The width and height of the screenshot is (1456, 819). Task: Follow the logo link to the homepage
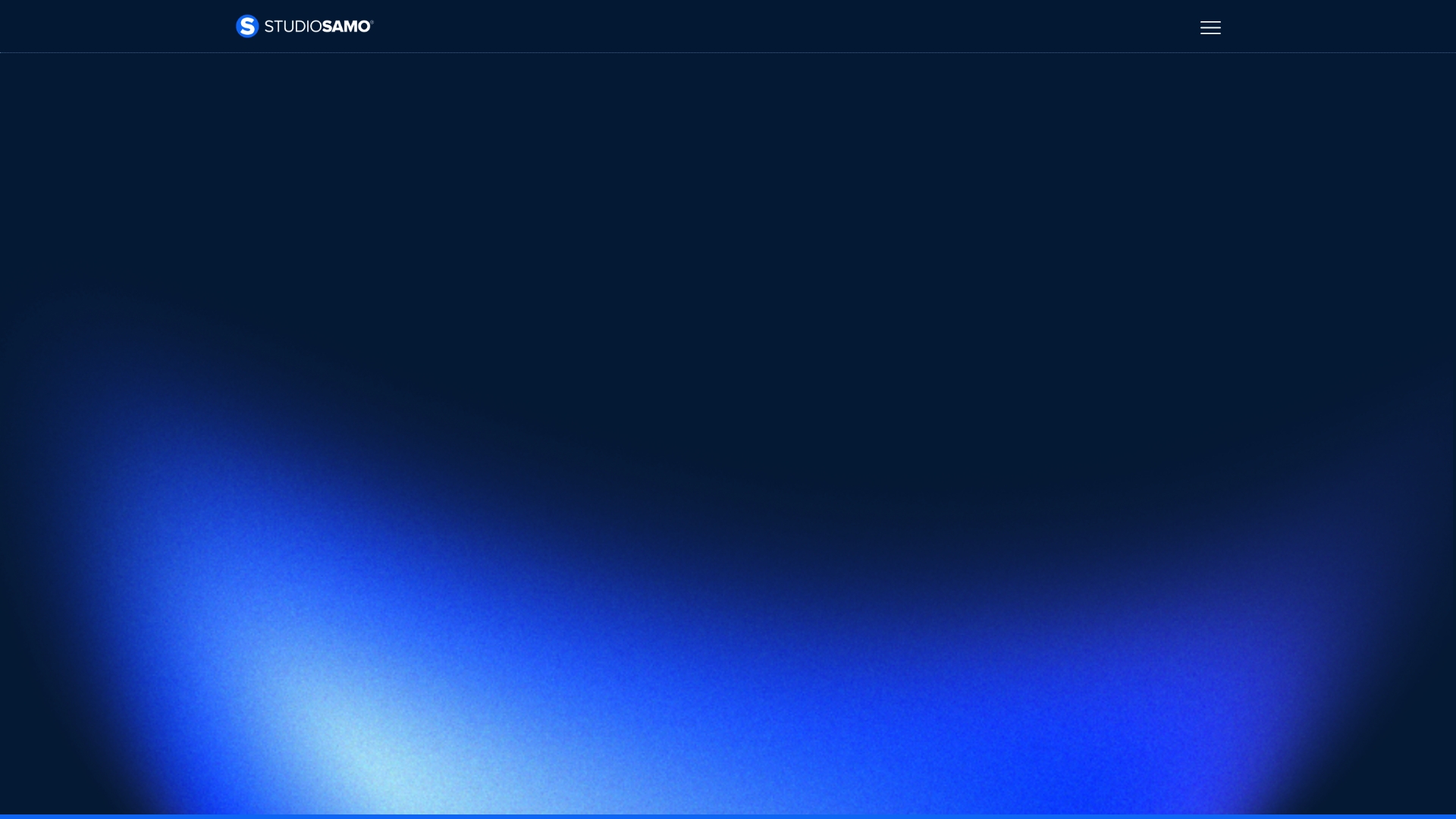pos(303,26)
